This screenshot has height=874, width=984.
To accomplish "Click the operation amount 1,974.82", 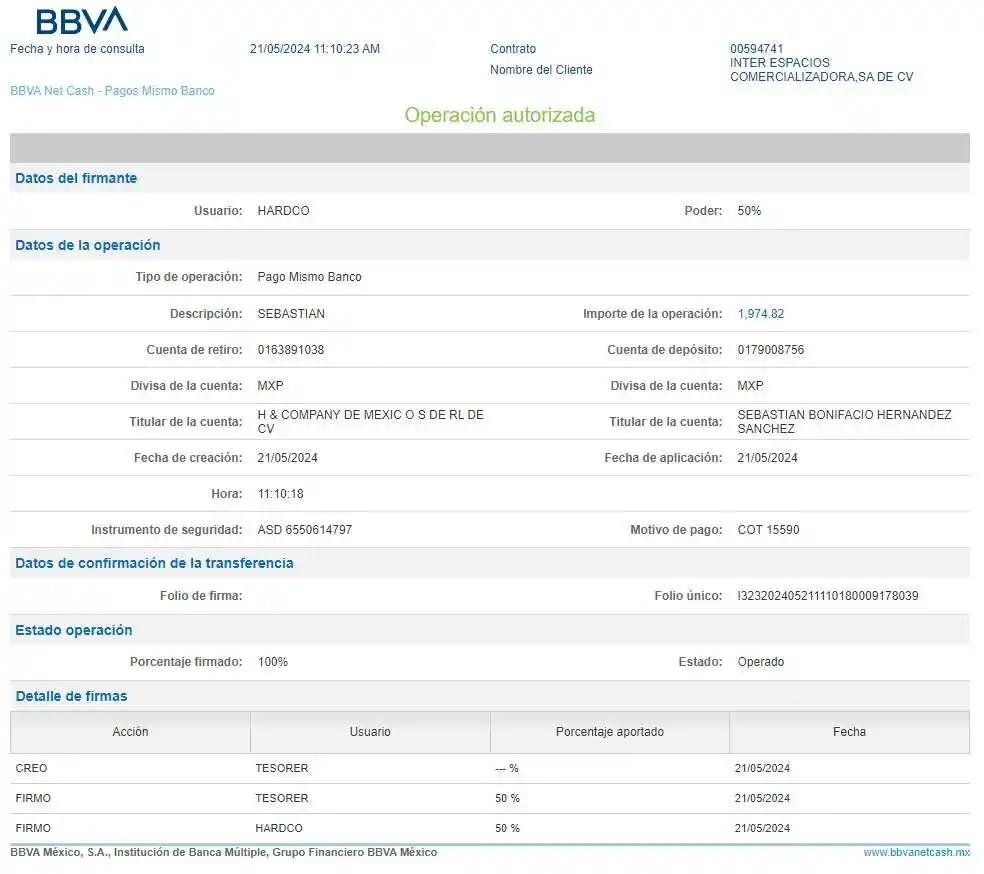I will 760,314.
